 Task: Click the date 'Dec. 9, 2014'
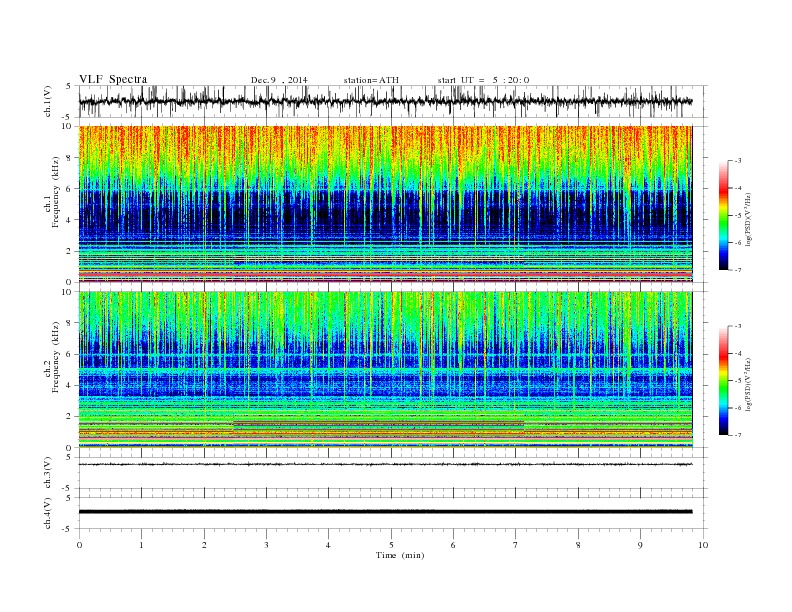(x=279, y=80)
